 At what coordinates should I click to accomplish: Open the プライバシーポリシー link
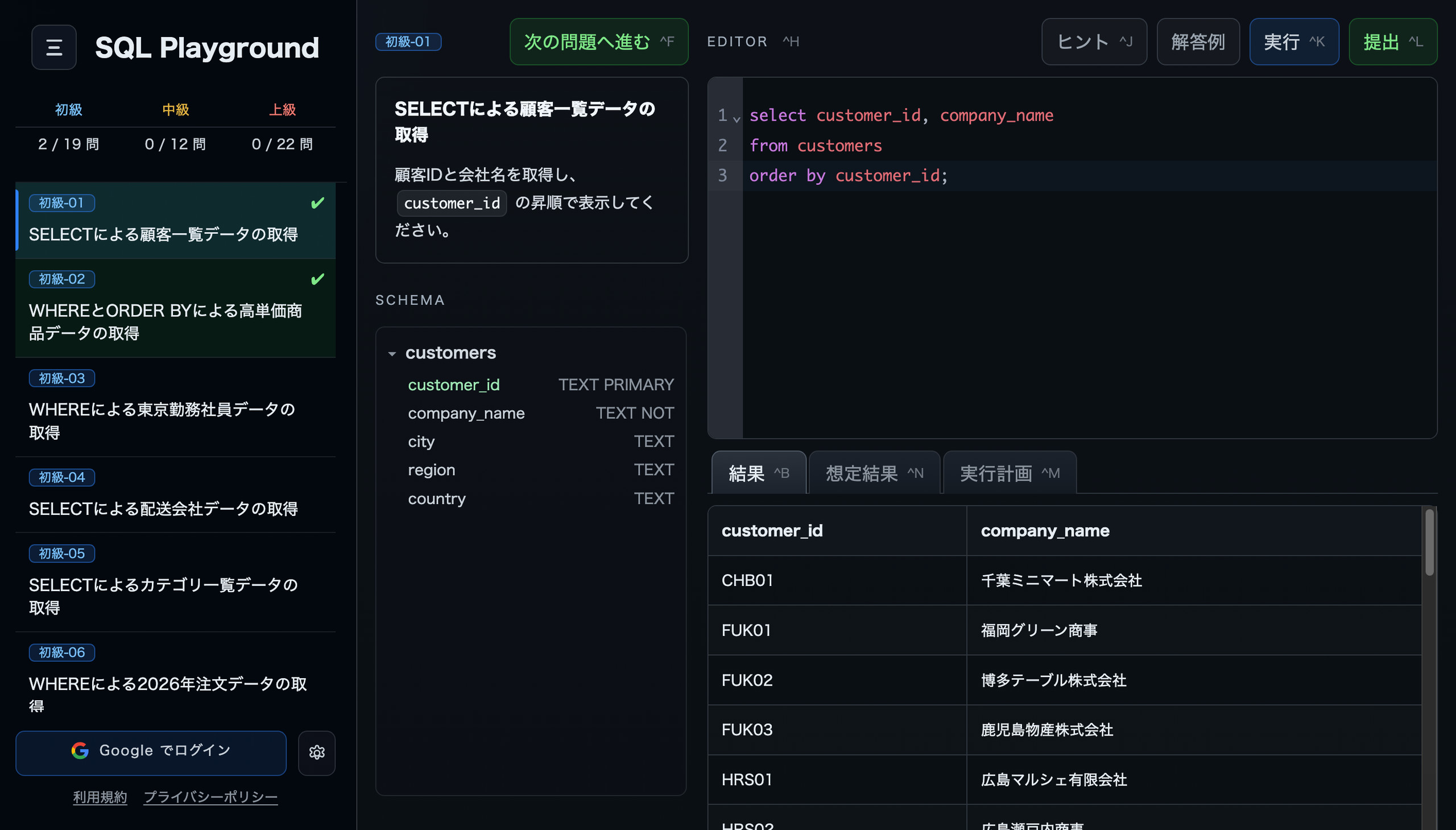pyautogui.click(x=211, y=797)
